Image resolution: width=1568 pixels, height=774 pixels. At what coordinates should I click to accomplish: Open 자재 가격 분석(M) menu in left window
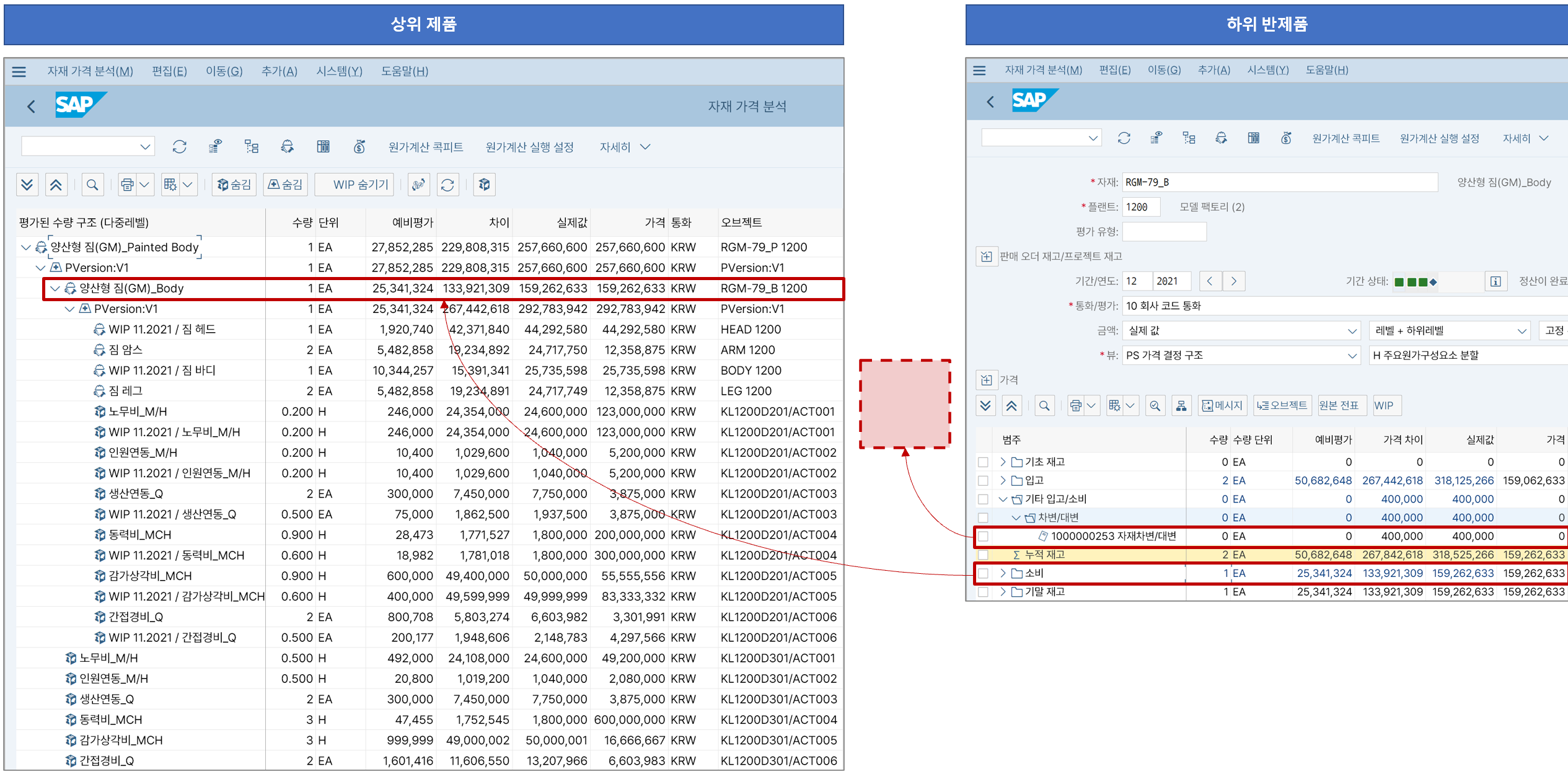click(90, 71)
